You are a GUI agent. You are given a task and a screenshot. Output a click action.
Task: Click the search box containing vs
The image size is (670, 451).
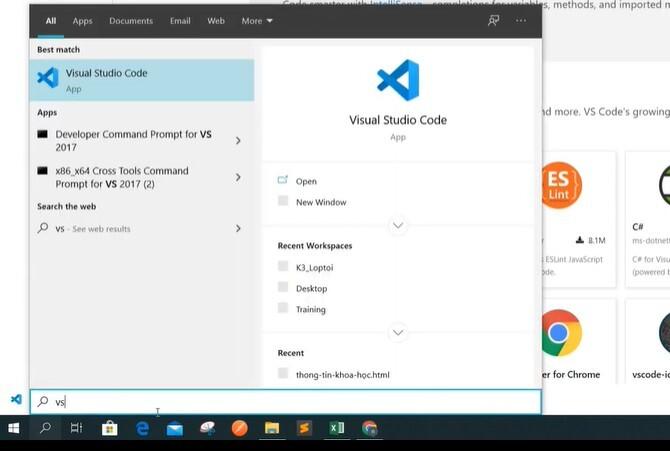pyautogui.click(x=285, y=402)
